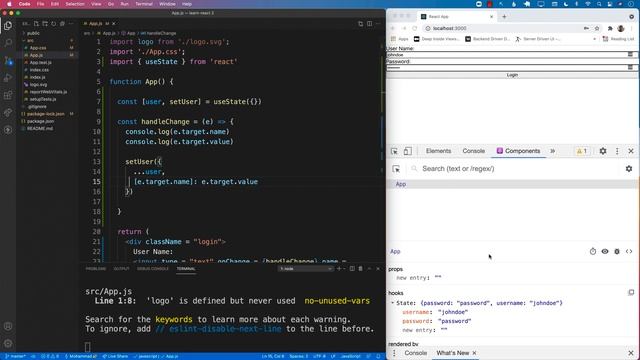Click the New Terminal plus icon
The width and height of the screenshot is (640, 360).
(339, 269)
